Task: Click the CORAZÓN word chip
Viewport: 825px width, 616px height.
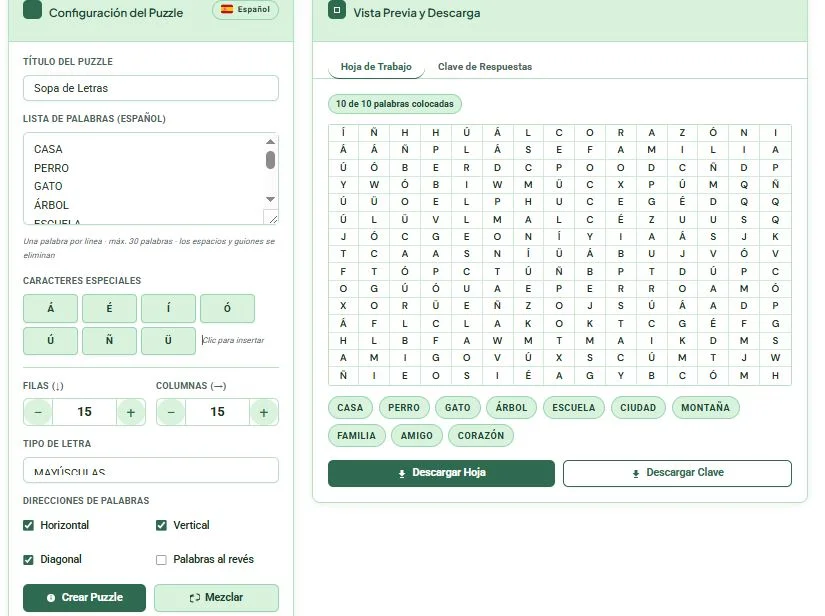Action: click(481, 436)
